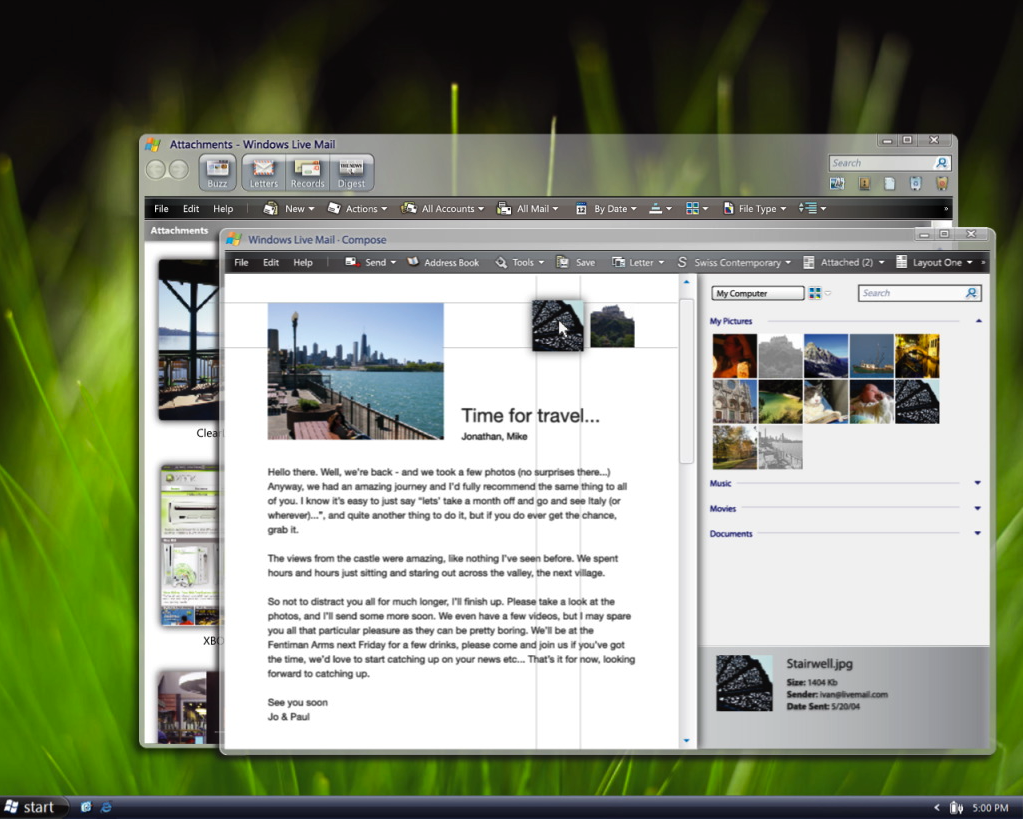Image resolution: width=1023 pixels, height=819 pixels.
Task: Open the File Type filter dropdown
Action: [754, 209]
